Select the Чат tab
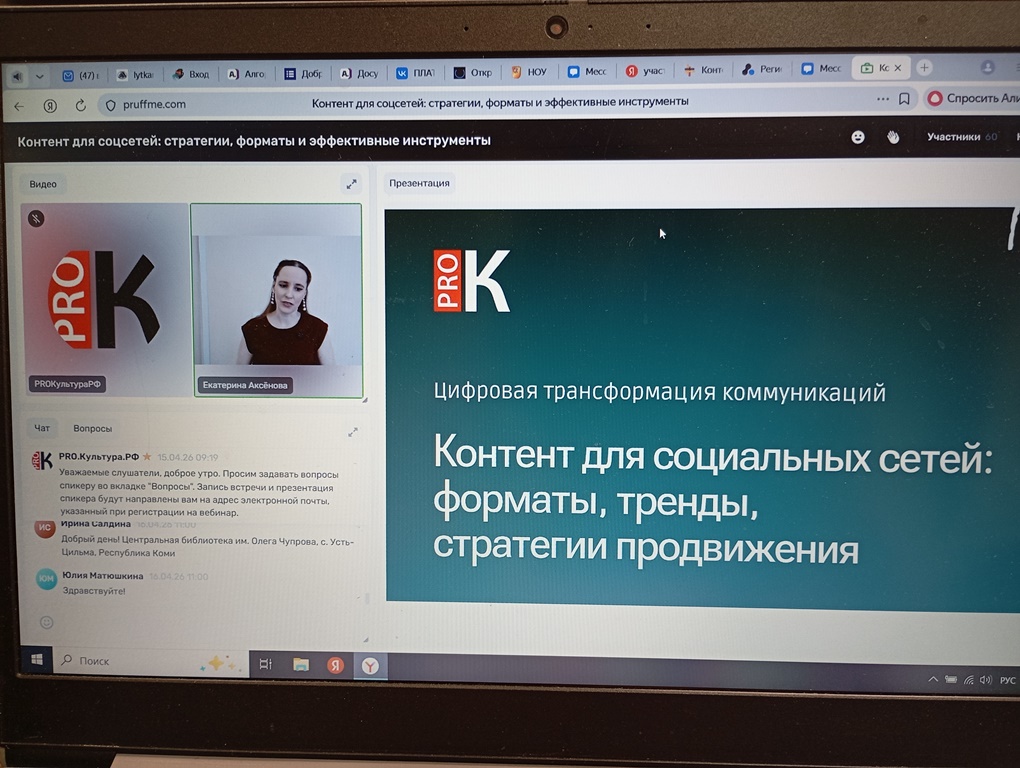Image resolution: width=1020 pixels, height=768 pixels. click(x=42, y=428)
